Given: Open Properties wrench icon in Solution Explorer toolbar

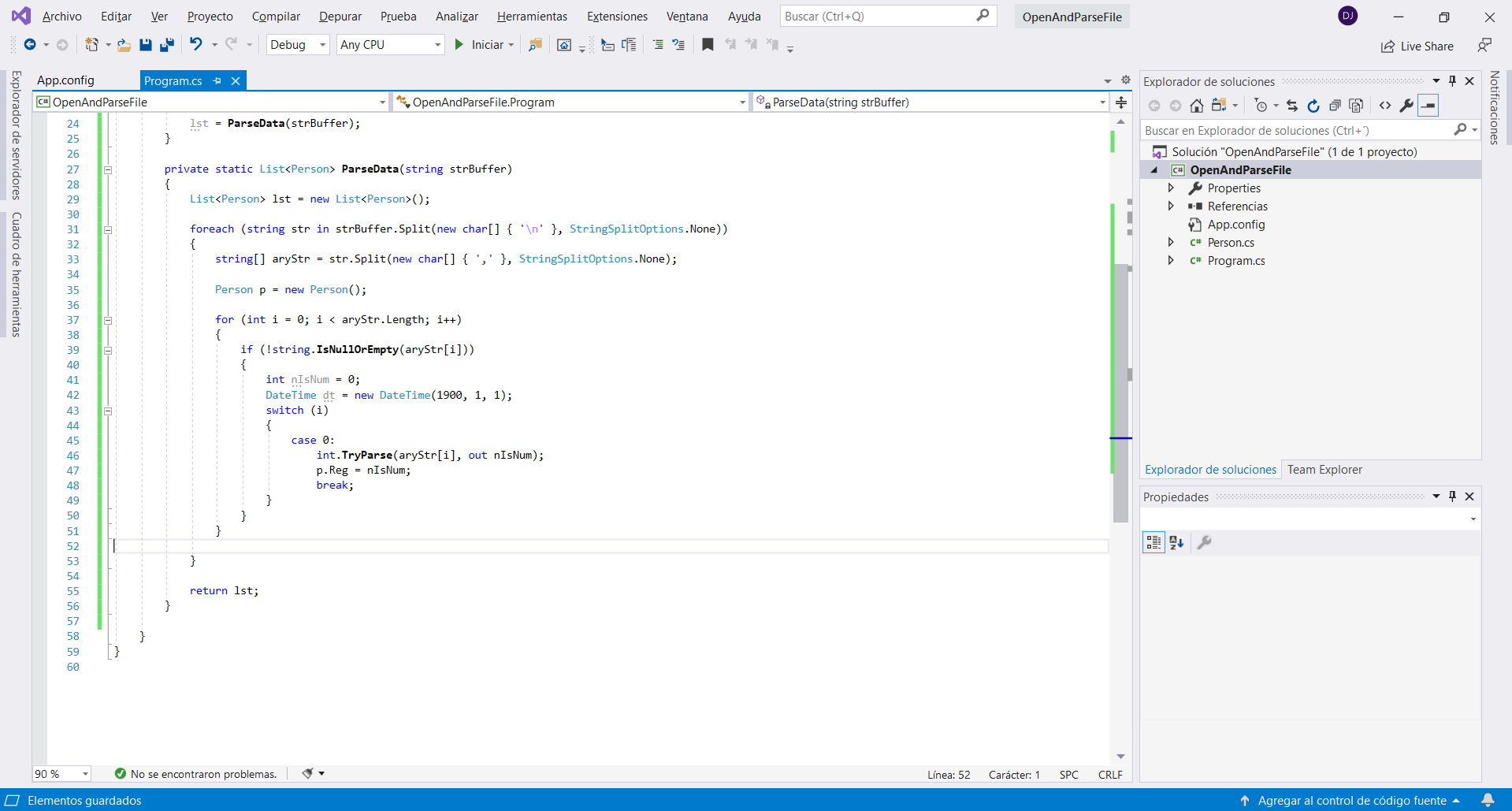Looking at the screenshot, I should 1406,106.
